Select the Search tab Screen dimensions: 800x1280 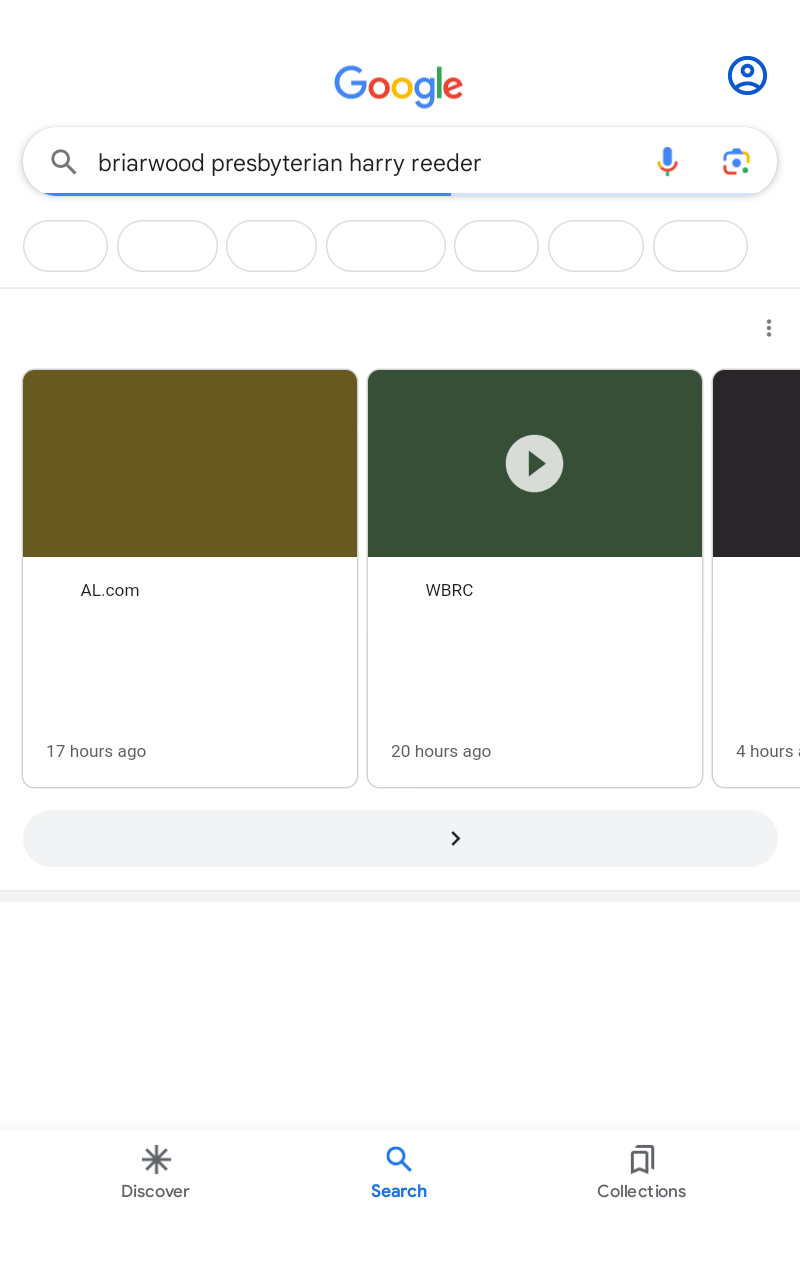399,1173
